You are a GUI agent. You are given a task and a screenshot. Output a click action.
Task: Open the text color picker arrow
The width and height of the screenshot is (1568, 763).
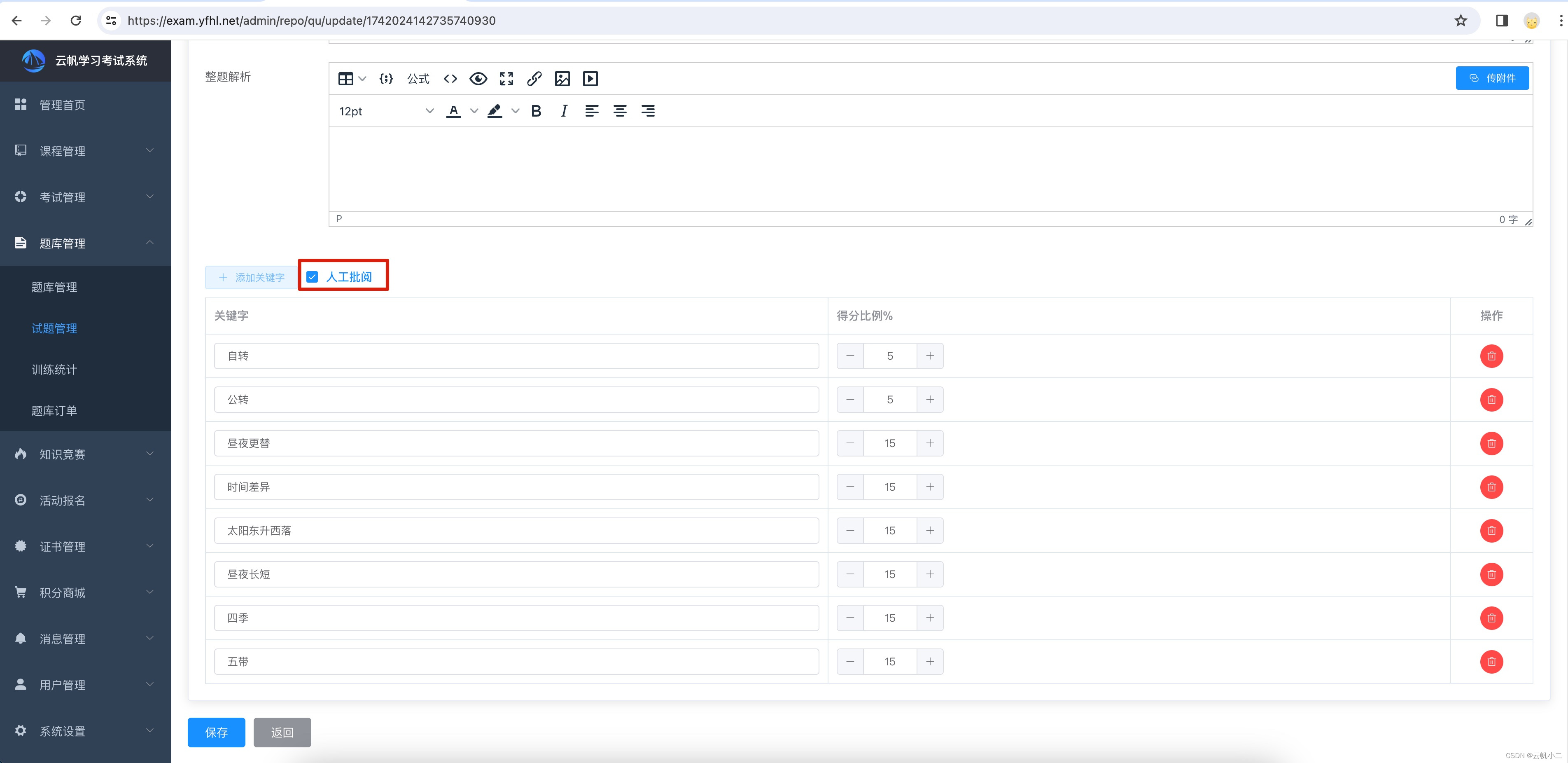coord(474,111)
